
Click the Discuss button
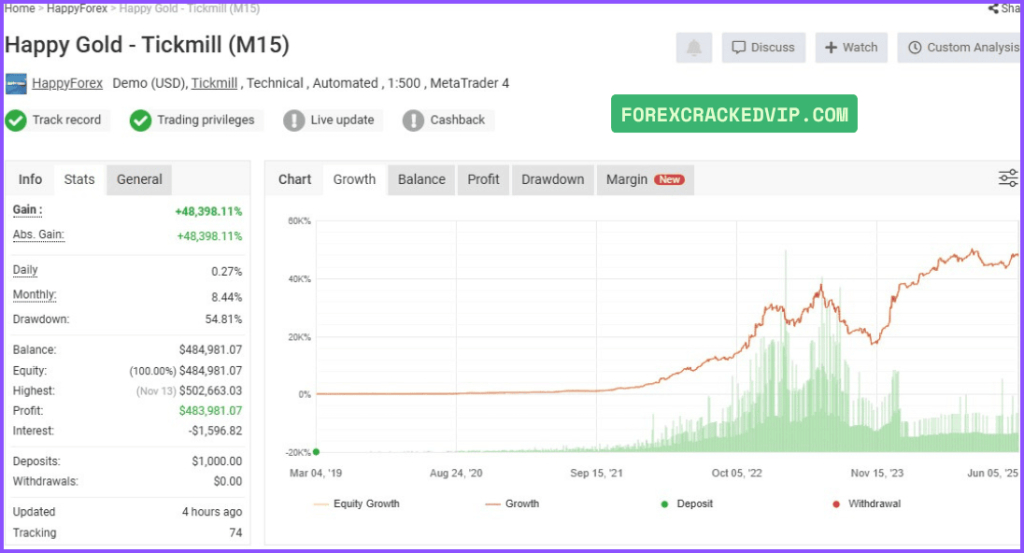click(763, 48)
